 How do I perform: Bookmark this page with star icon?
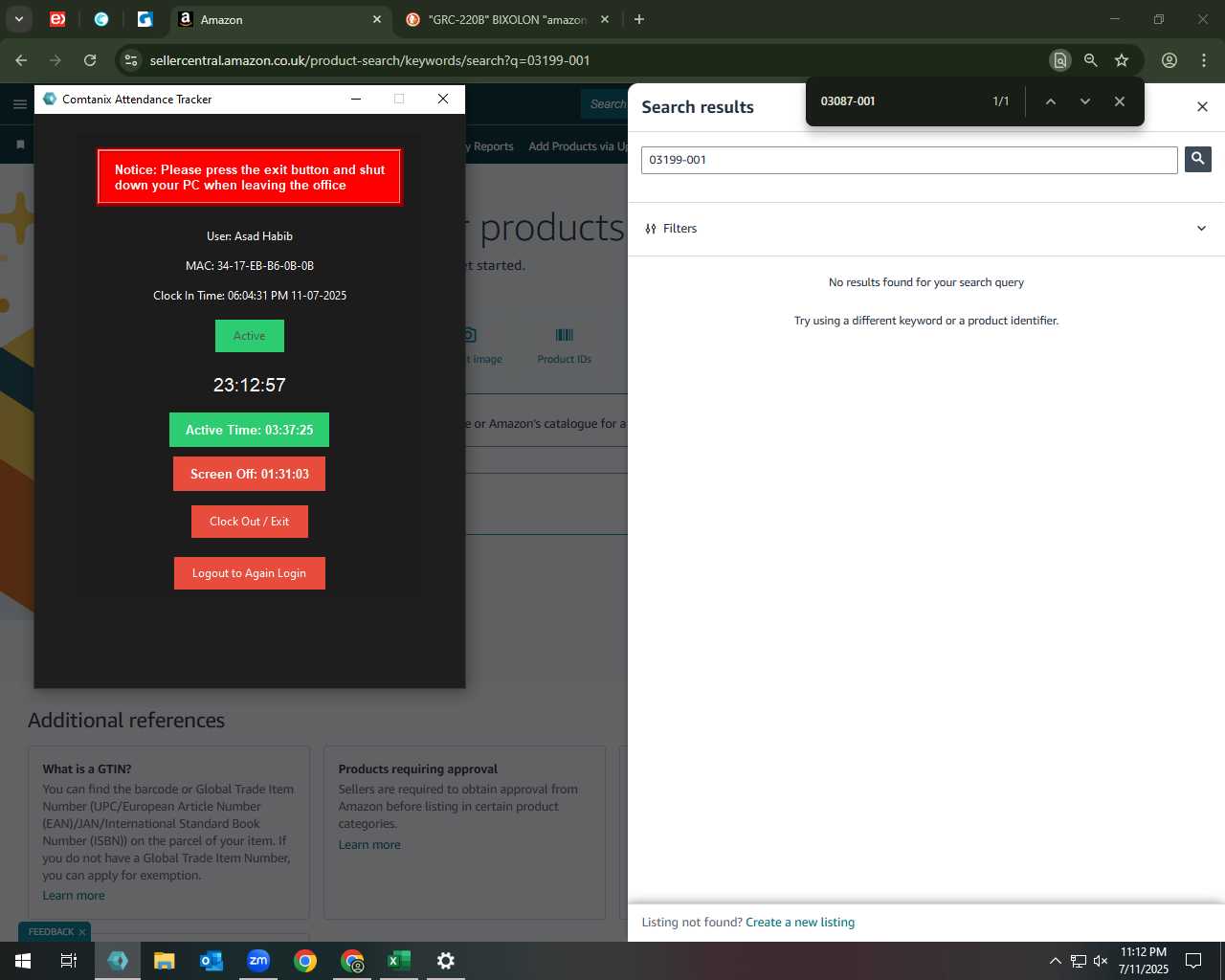coord(1122,60)
